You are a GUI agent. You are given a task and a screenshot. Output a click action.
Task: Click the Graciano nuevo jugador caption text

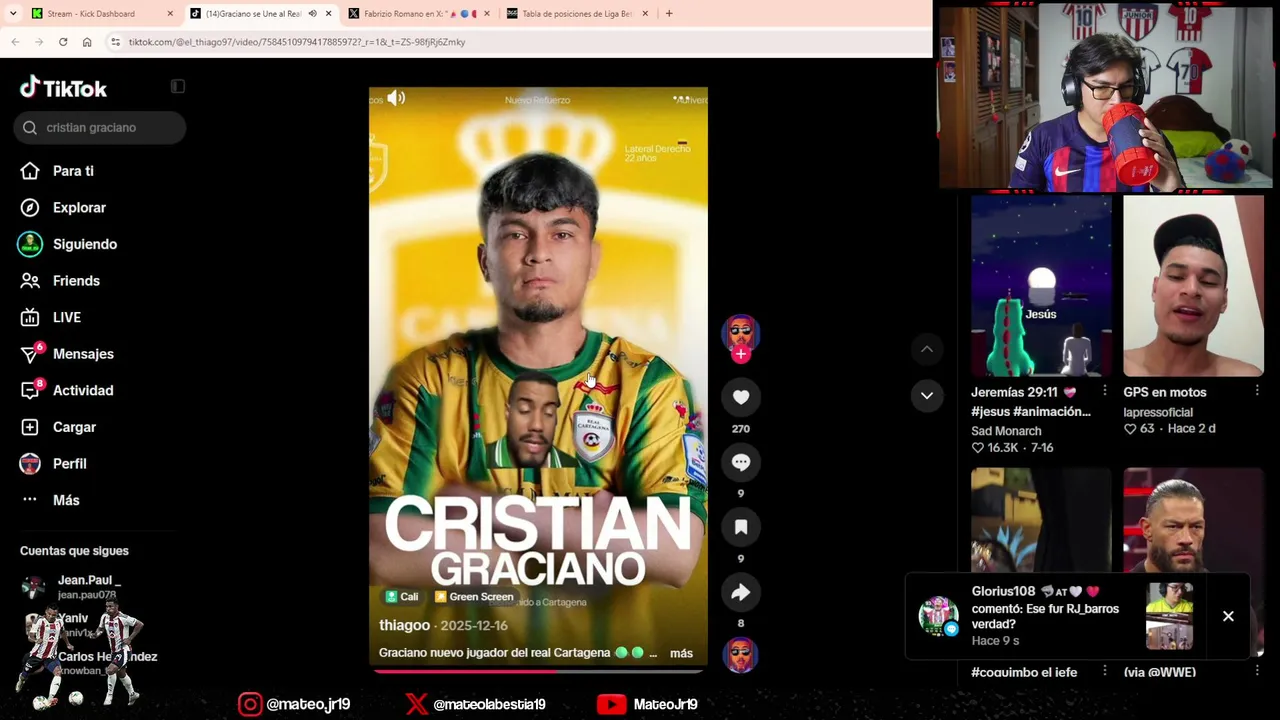point(494,653)
